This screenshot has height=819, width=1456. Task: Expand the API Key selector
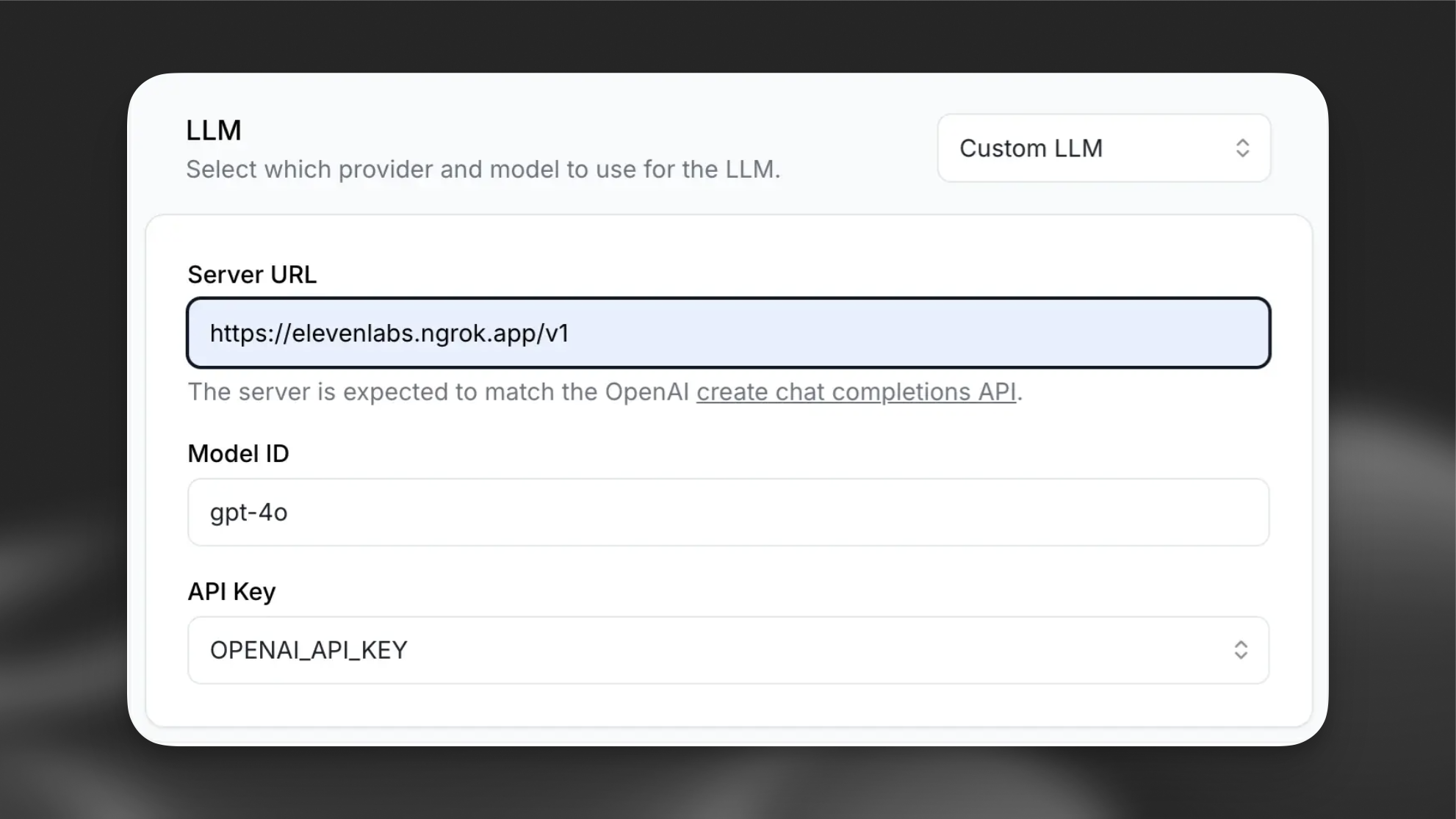[x=727, y=650]
